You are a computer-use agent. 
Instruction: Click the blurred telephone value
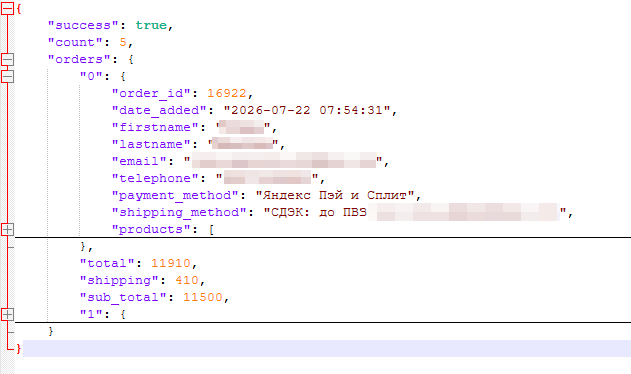point(268,178)
